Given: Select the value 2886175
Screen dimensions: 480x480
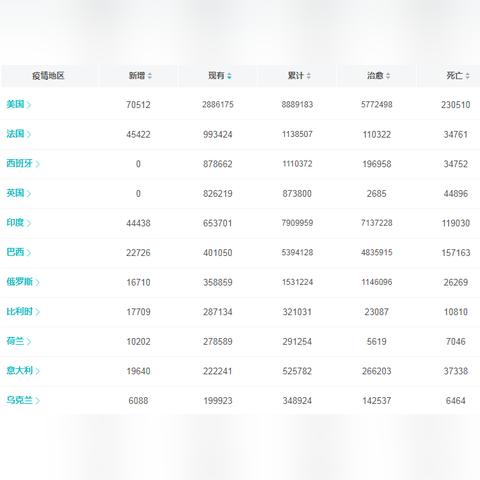Looking at the screenshot, I should tap(218, 105).
